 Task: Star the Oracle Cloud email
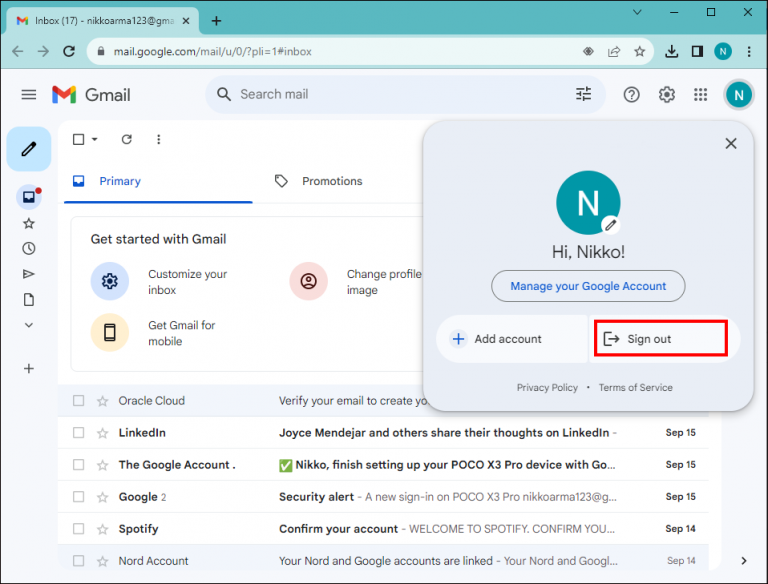(102, 401)
